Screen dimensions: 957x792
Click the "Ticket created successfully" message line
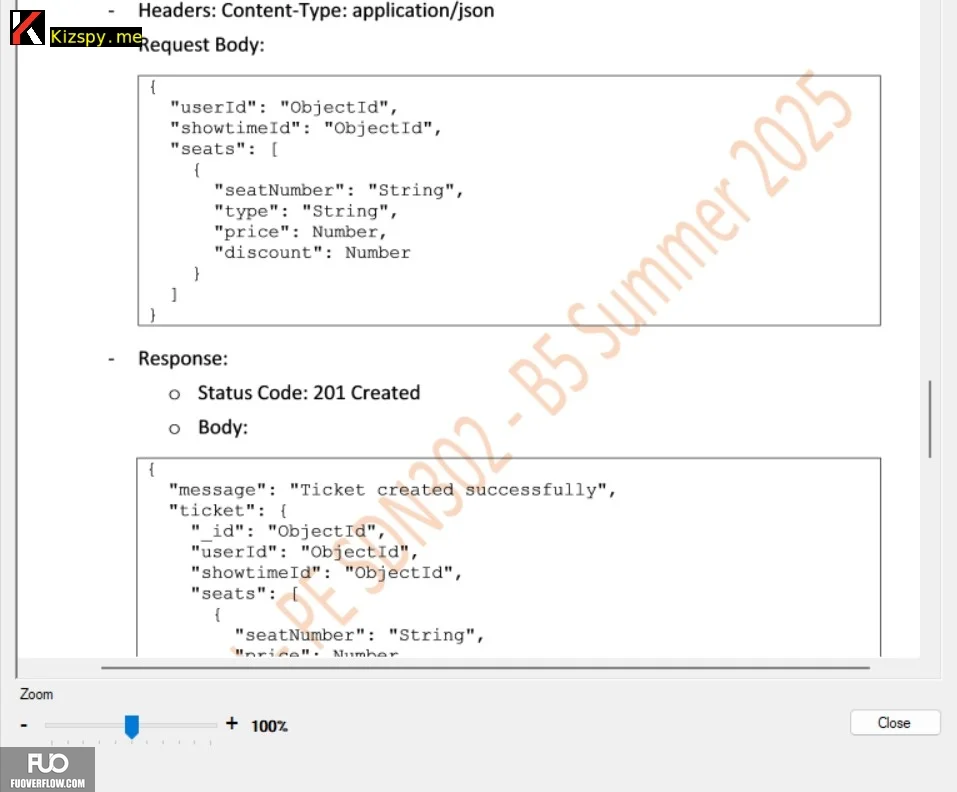[392, 490]
